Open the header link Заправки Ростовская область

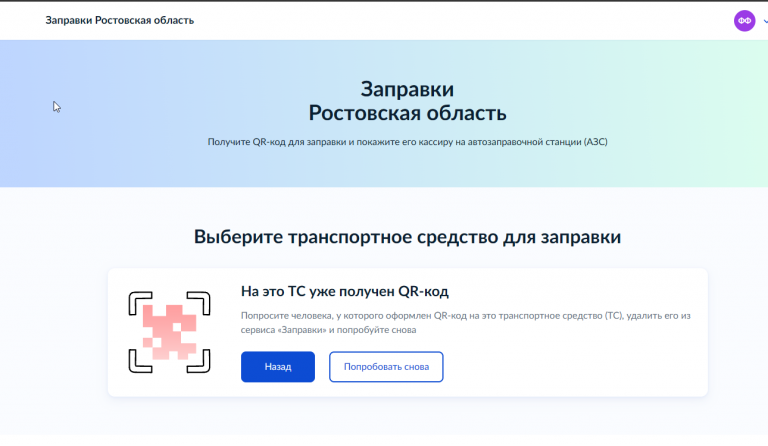120,20
